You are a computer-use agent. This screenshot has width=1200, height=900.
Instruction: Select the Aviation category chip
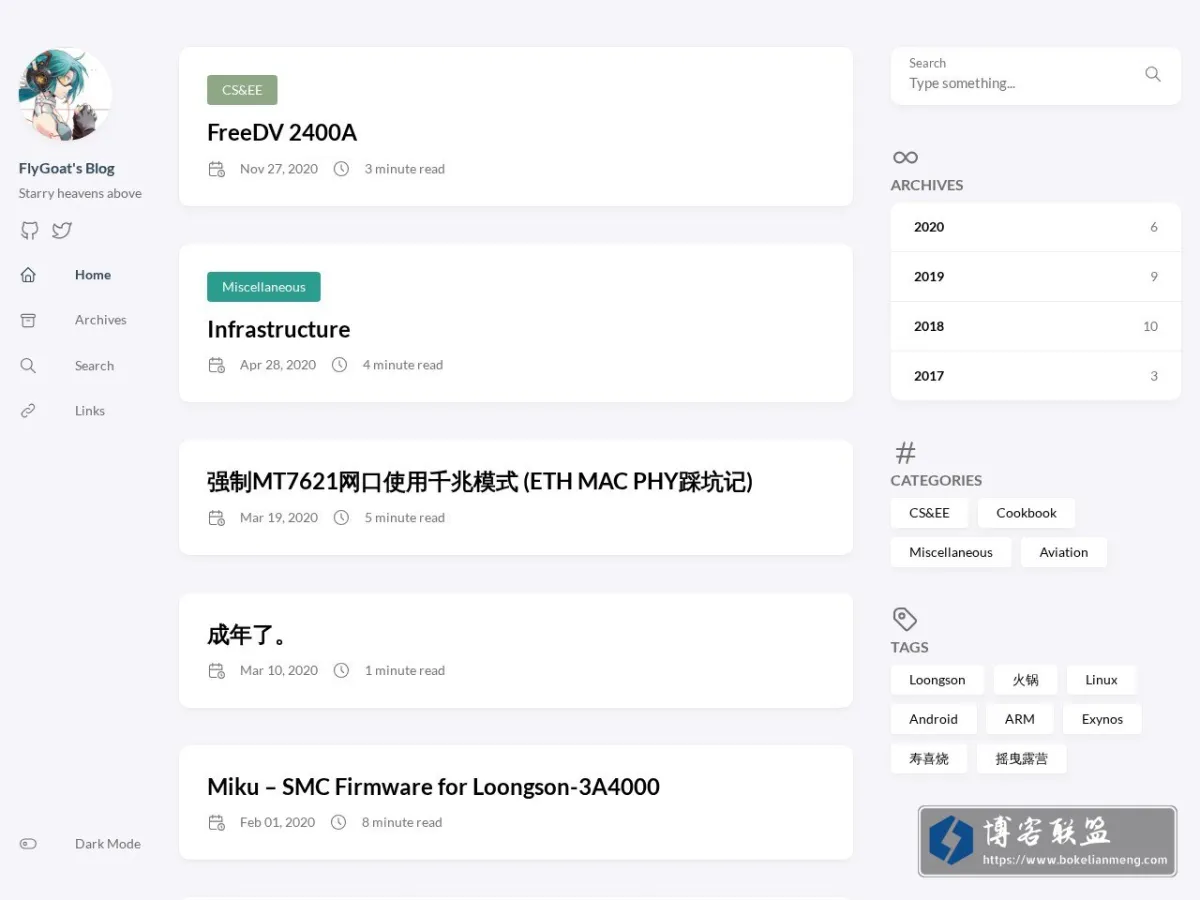pyautogui.click(x=1063, y=552)
